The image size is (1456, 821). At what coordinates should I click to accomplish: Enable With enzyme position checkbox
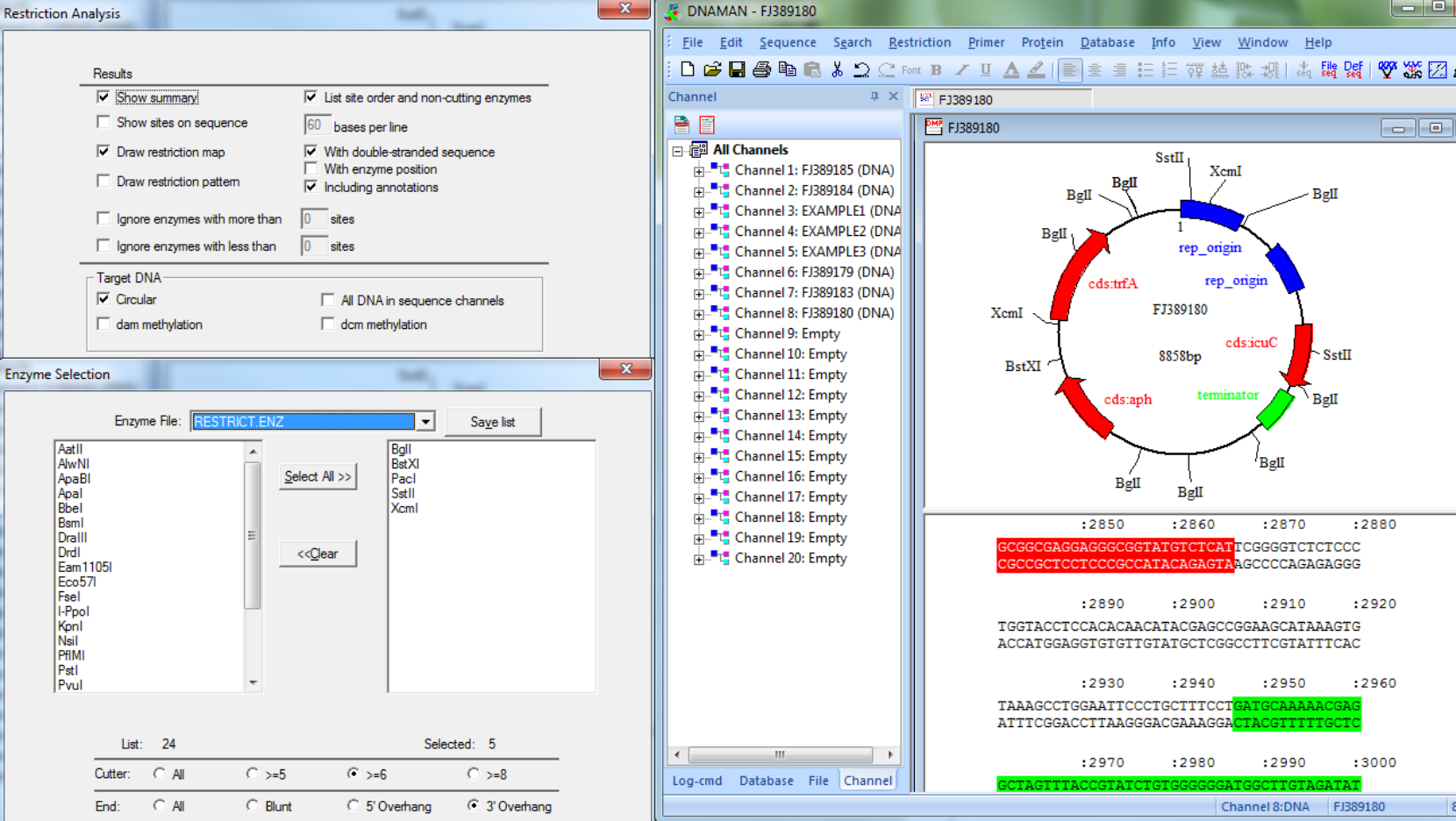coord(310,168)
